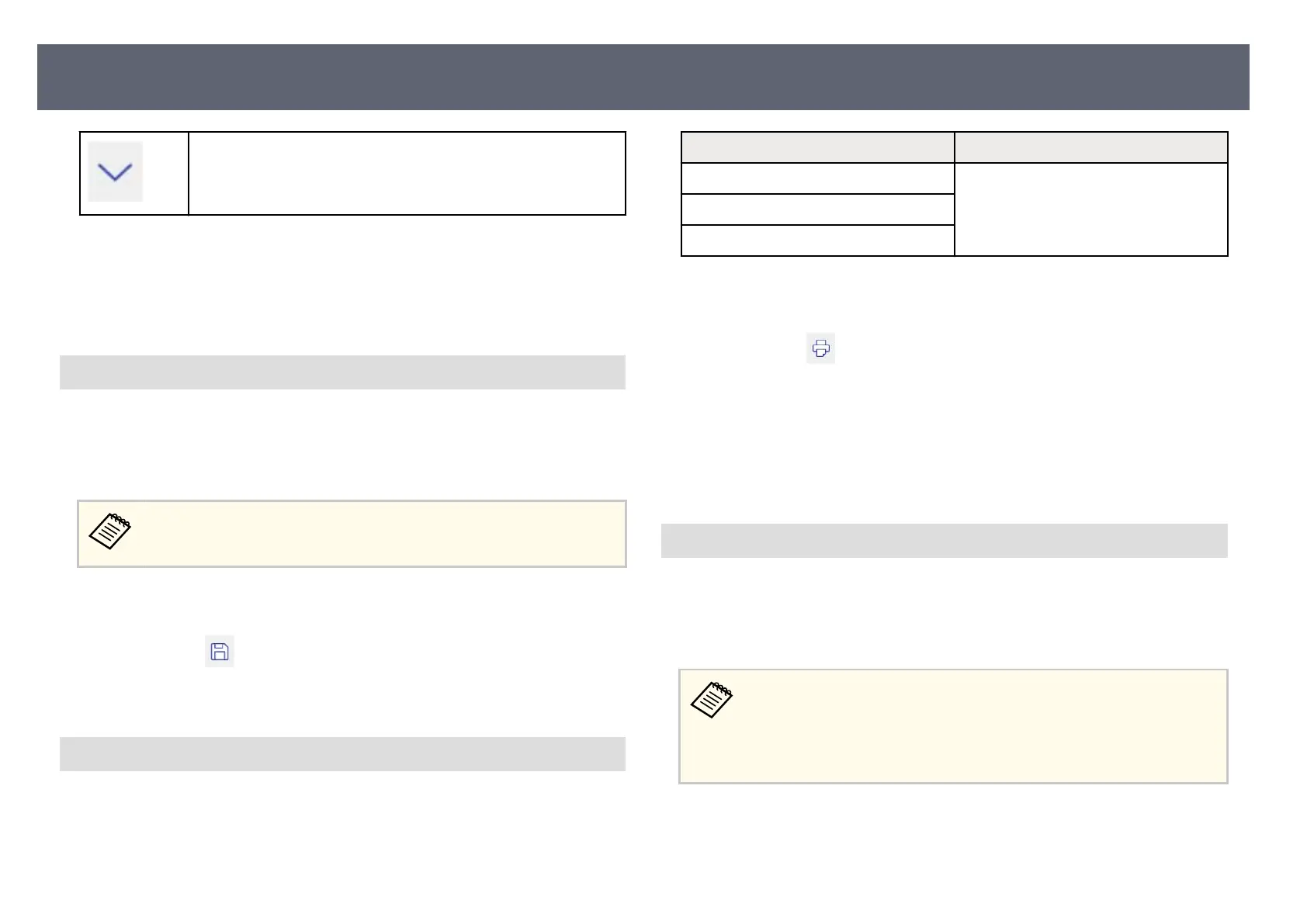
Task: Click inside the left yellow note box body
Action: pos(373,534)
